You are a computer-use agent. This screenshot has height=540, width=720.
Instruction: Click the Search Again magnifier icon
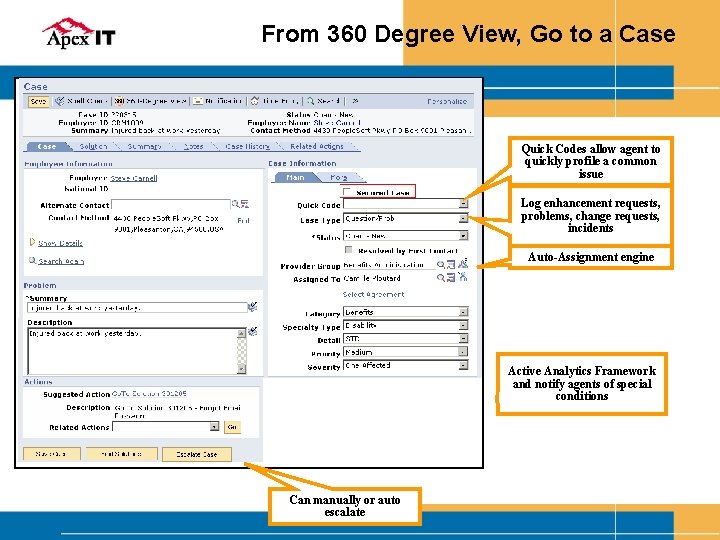pyautogui.click(x=33, y=261)
